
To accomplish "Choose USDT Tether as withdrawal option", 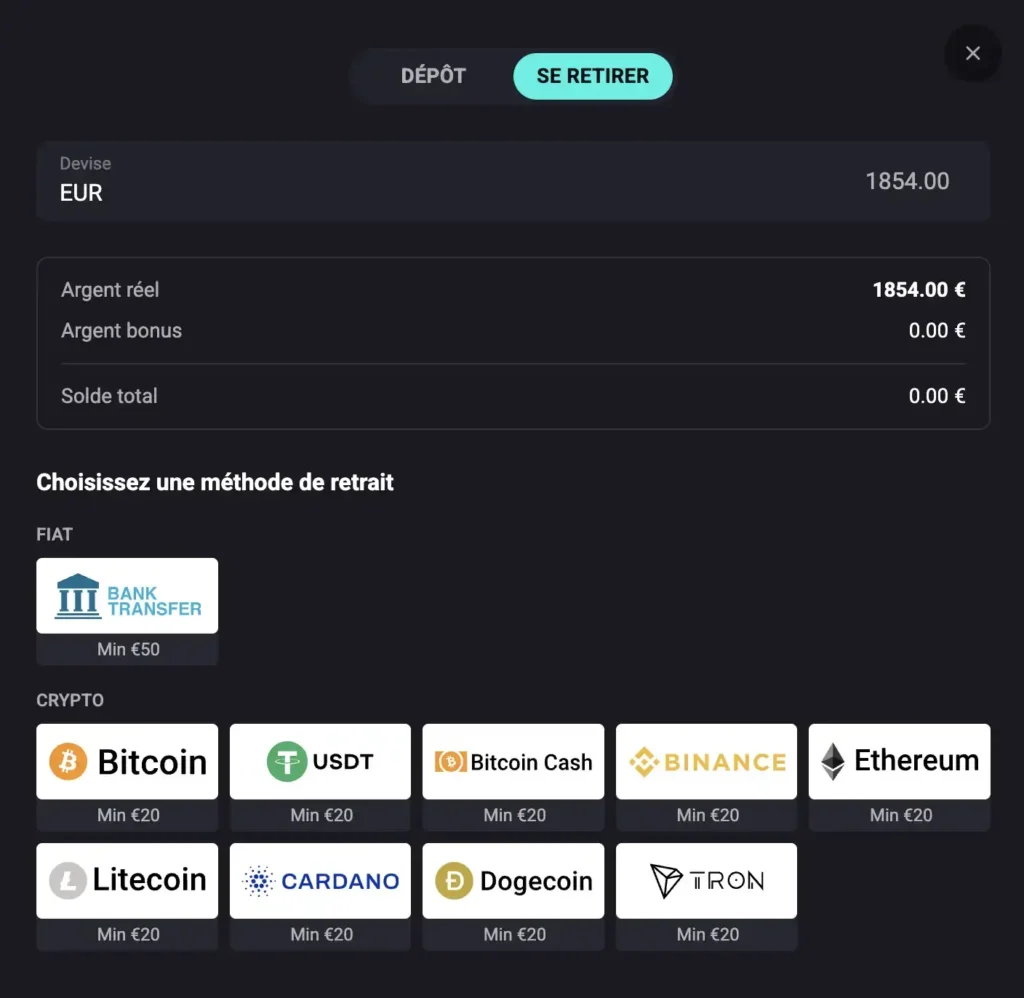I will click(x=320, y=762).
